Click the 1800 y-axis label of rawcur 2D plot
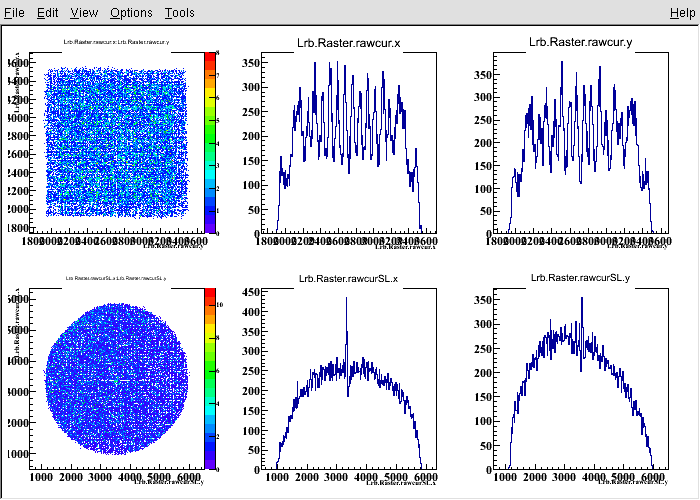The image size is (700, 500). click(x=19, y=228)
